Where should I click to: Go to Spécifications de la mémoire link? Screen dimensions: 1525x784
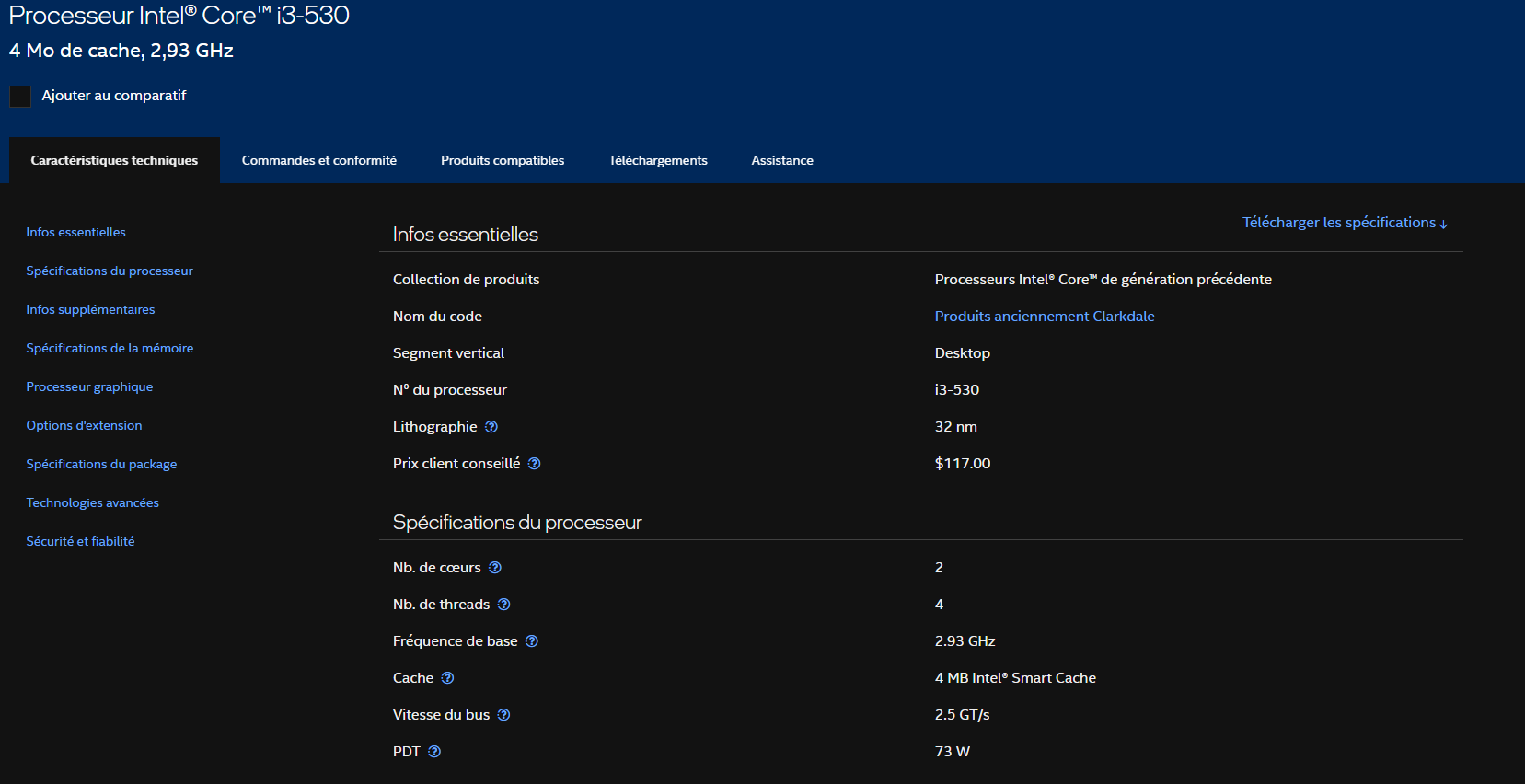tap(110, 349)
